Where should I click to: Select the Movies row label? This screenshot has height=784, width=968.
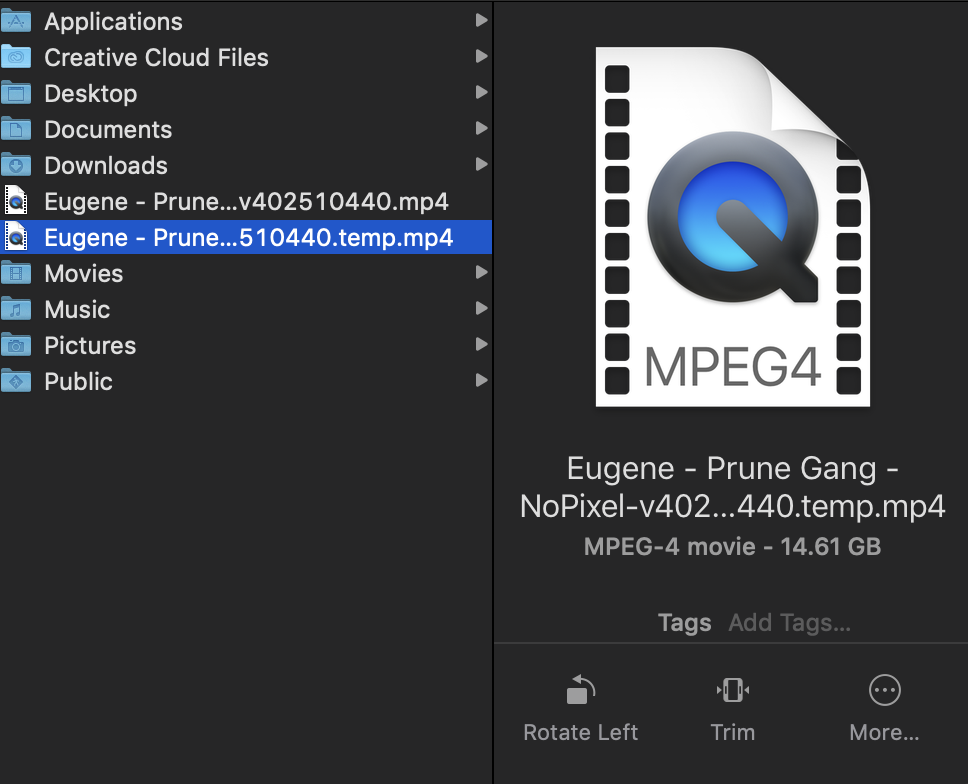click(83, 273)
